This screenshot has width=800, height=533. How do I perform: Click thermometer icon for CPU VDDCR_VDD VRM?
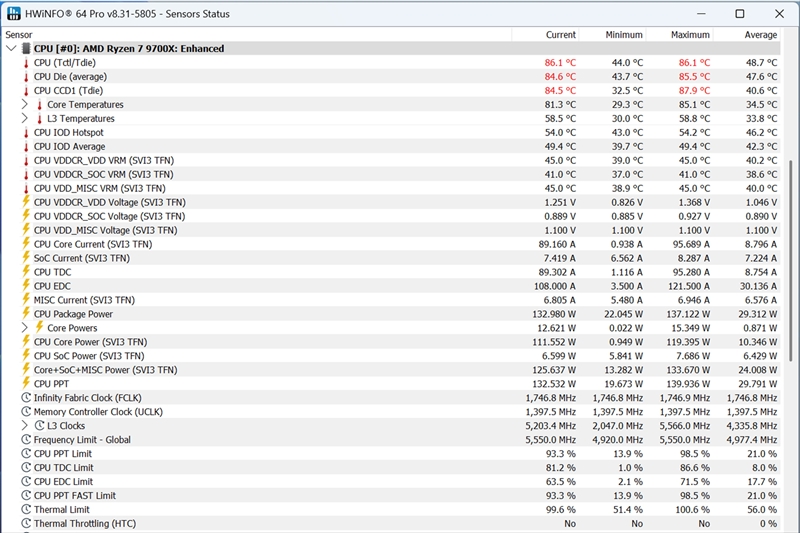point(26,161)
